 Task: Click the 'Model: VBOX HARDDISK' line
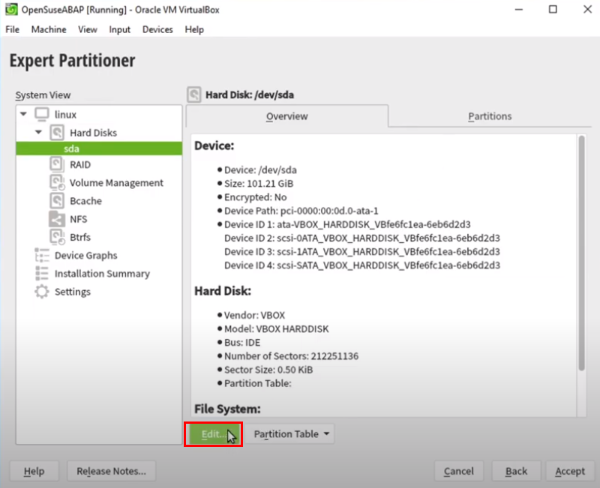coord(276,329)
